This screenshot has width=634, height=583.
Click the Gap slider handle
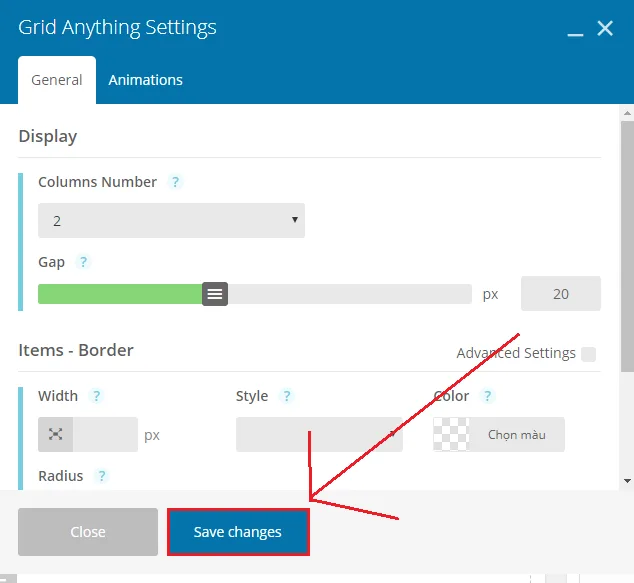pyautogui.click(x=215, y=294)
